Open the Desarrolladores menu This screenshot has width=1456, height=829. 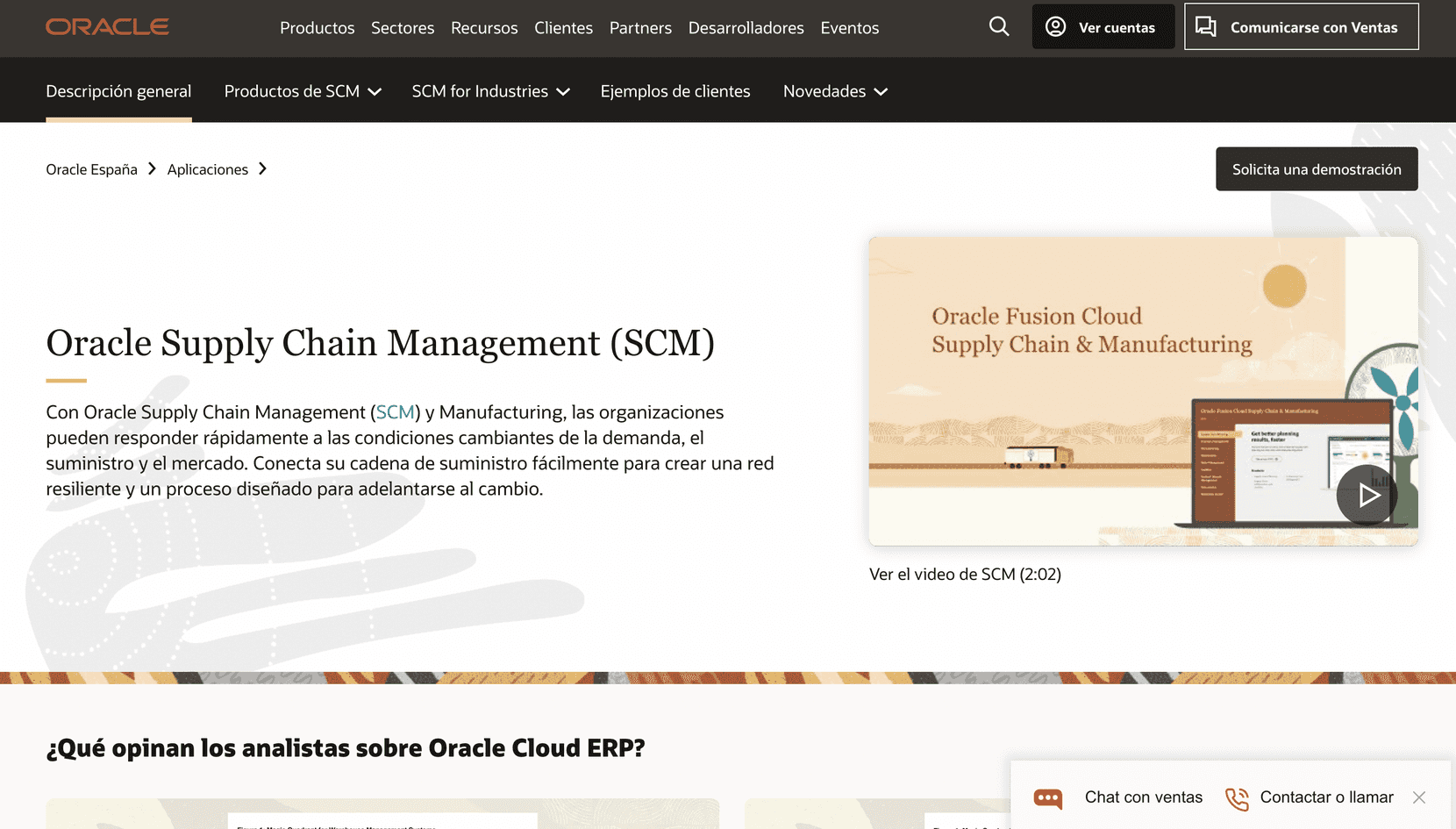click(746, 27)
